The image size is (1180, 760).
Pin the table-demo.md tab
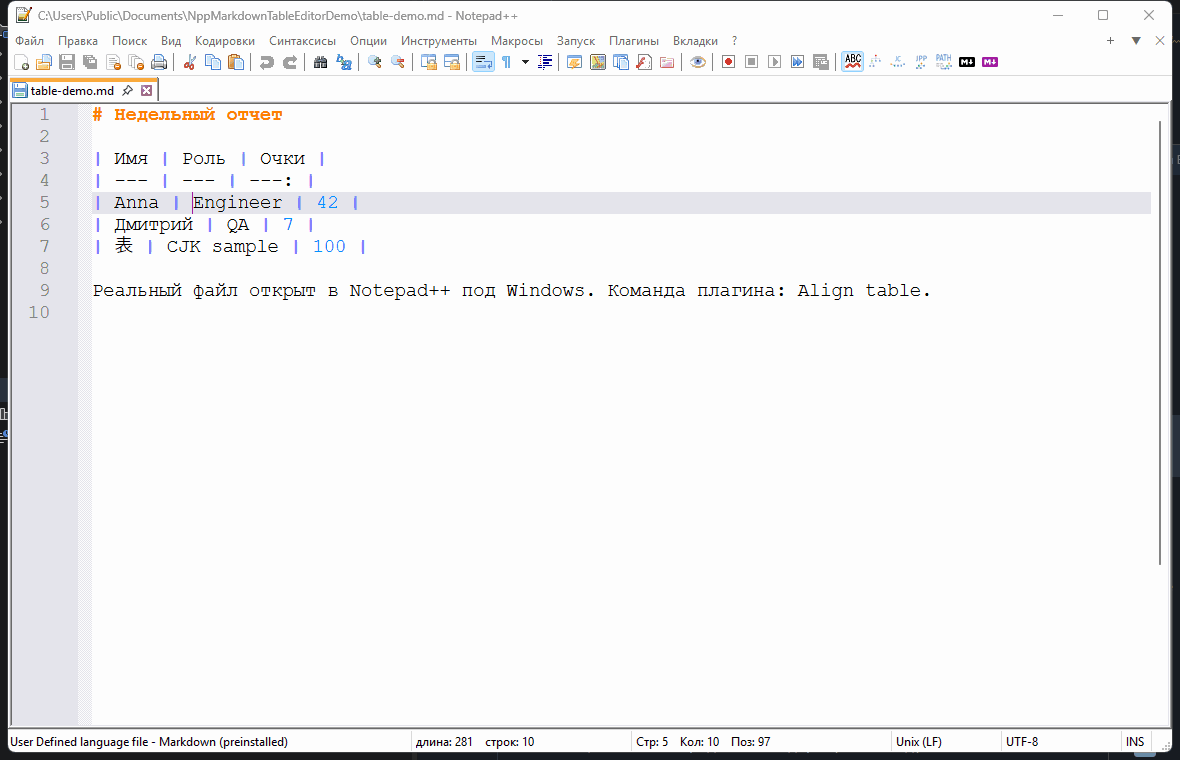pyautogui.click(x=127, y=90)
